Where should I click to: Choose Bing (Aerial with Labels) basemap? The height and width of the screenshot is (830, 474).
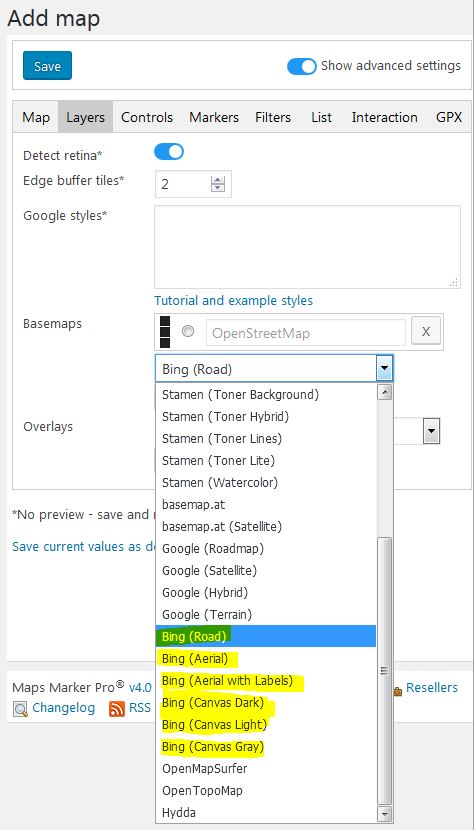[266, 681]
